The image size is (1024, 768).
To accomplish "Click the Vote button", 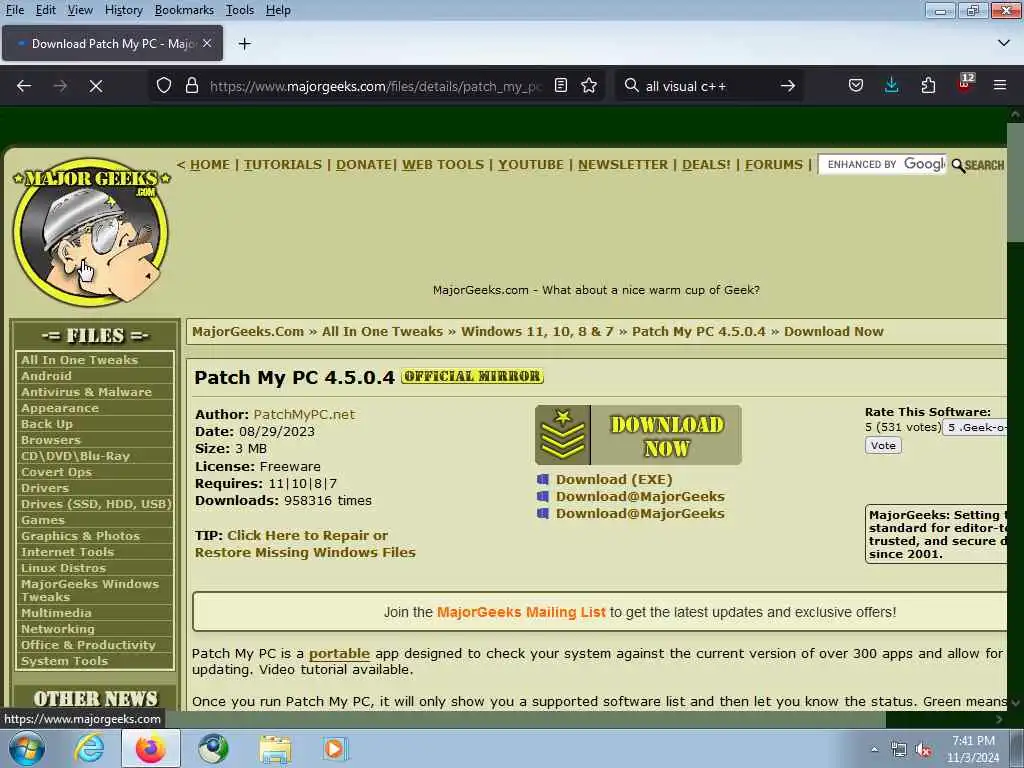I will 883,445.
